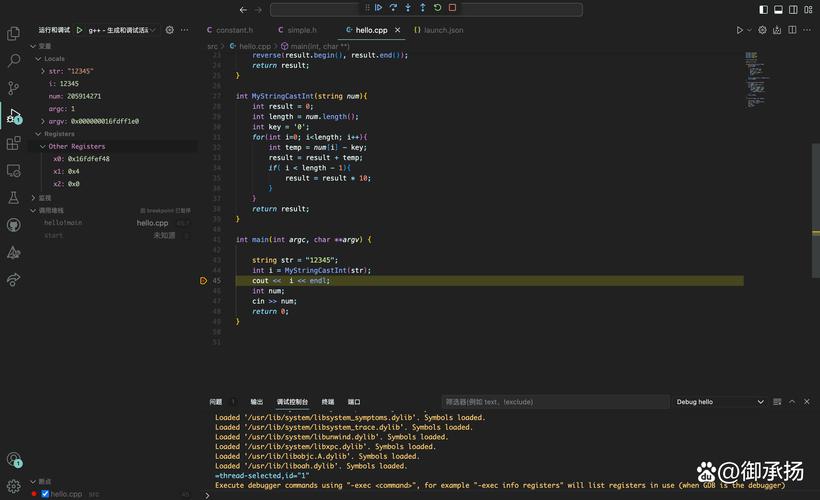
Task: Open the Debug hello session dropdown
Action: click(720, 402)
